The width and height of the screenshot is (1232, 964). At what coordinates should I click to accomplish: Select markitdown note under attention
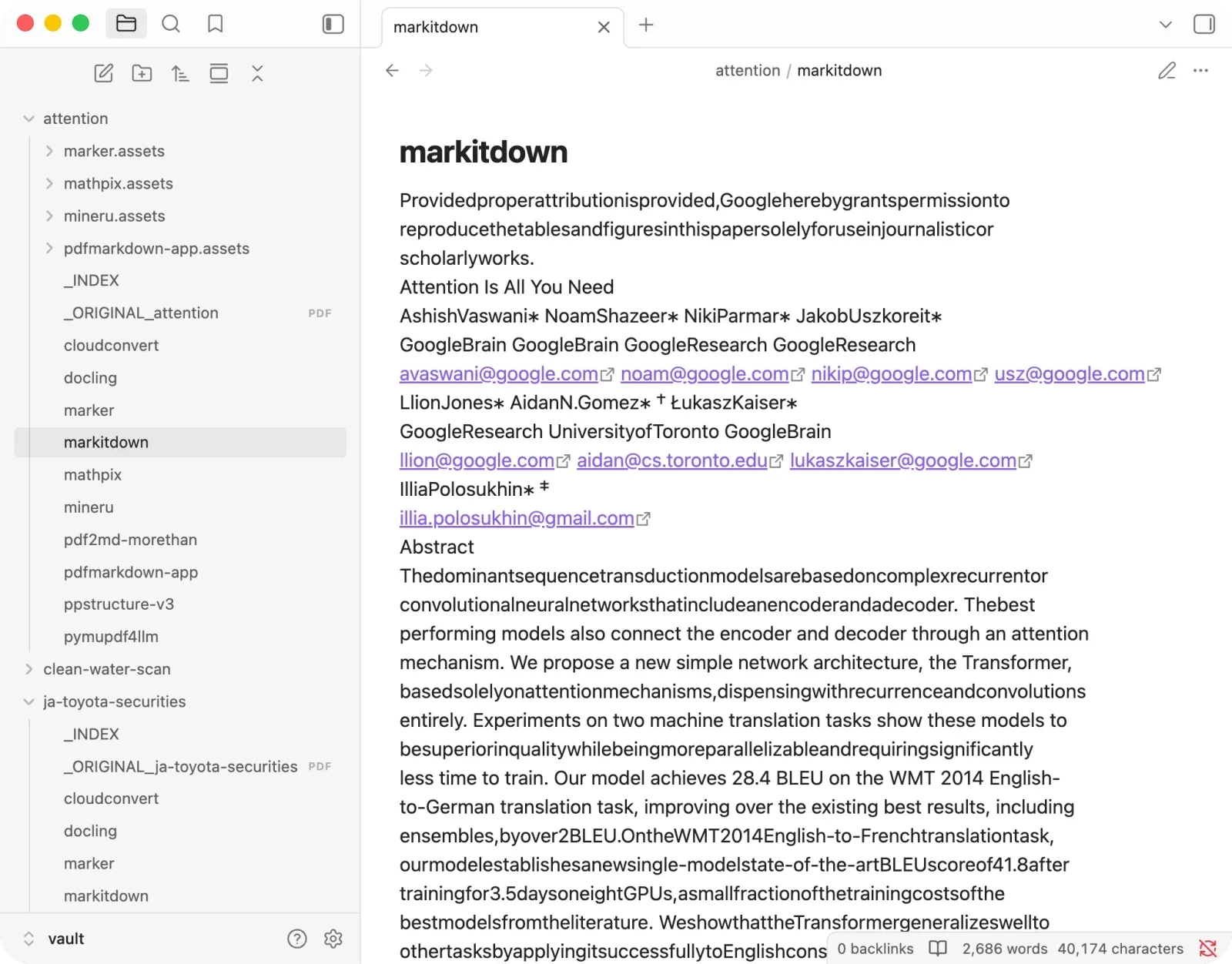coord(180,442)
